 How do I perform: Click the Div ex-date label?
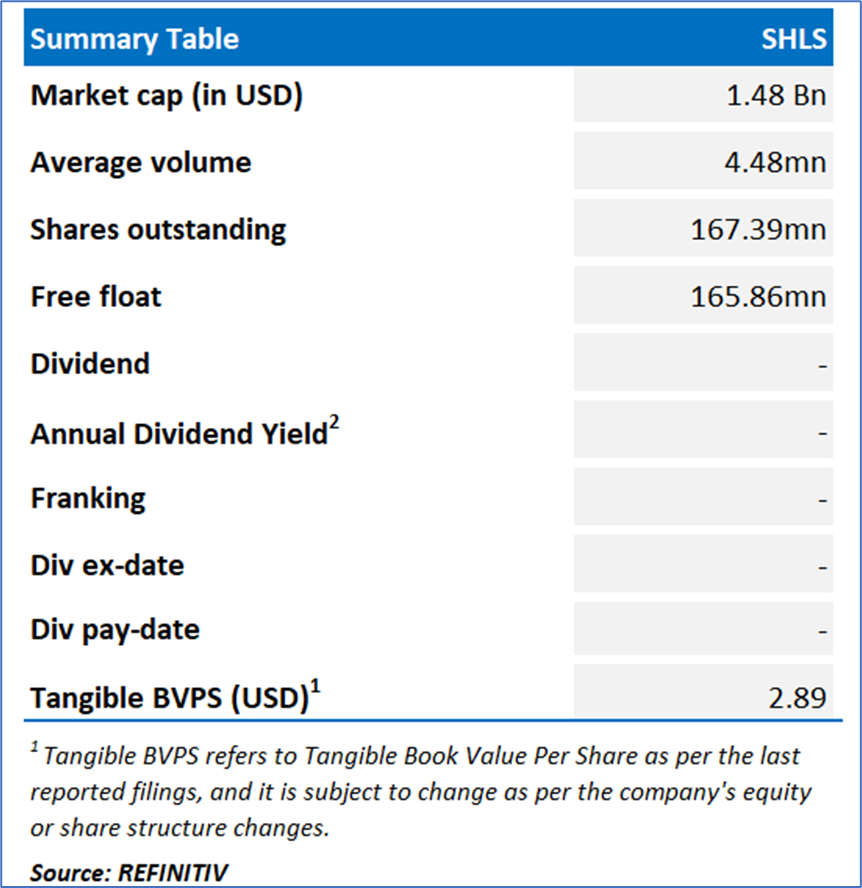[x=107, y=565]
